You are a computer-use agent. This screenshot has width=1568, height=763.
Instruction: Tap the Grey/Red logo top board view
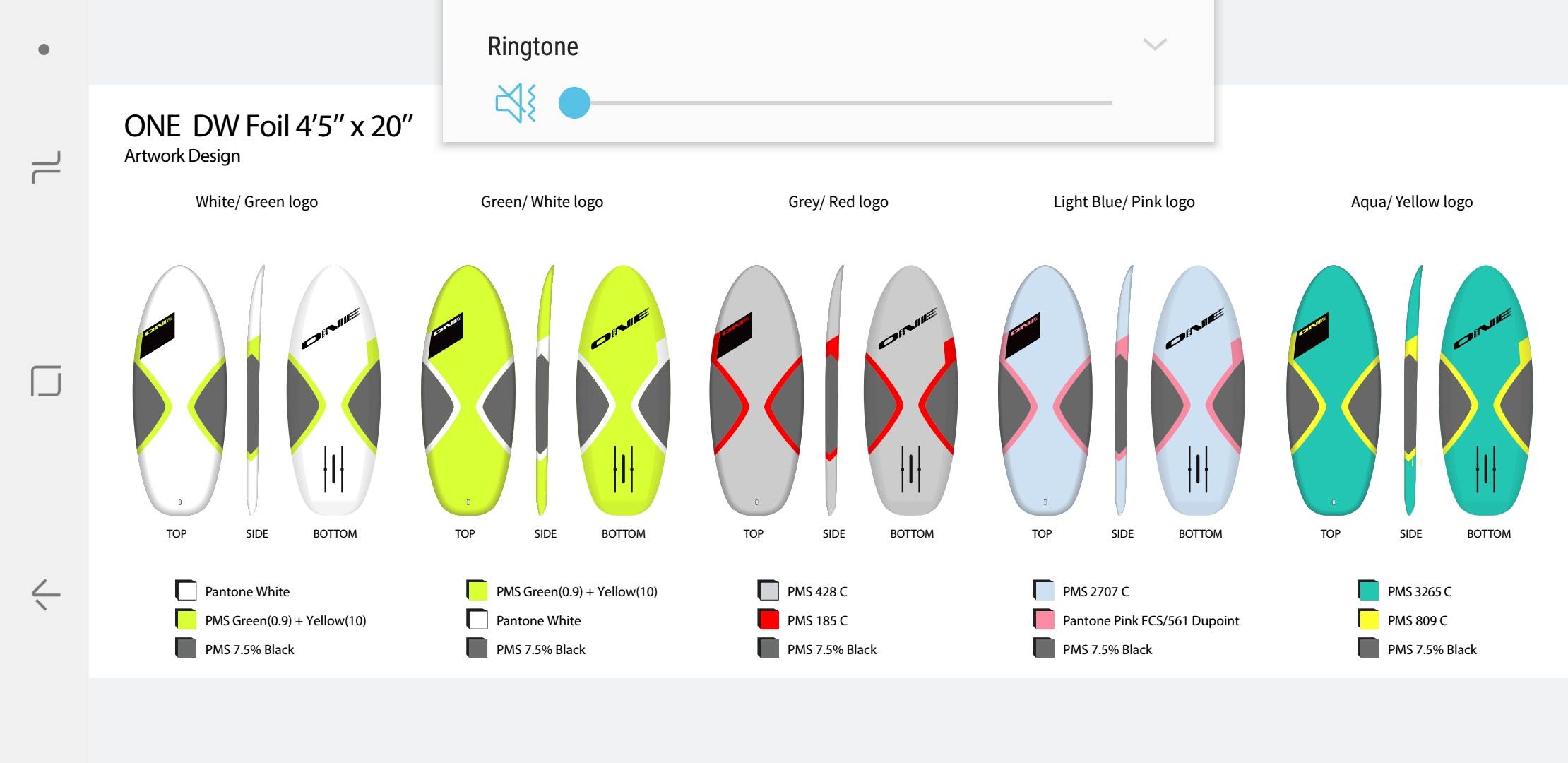pos(756,390)
